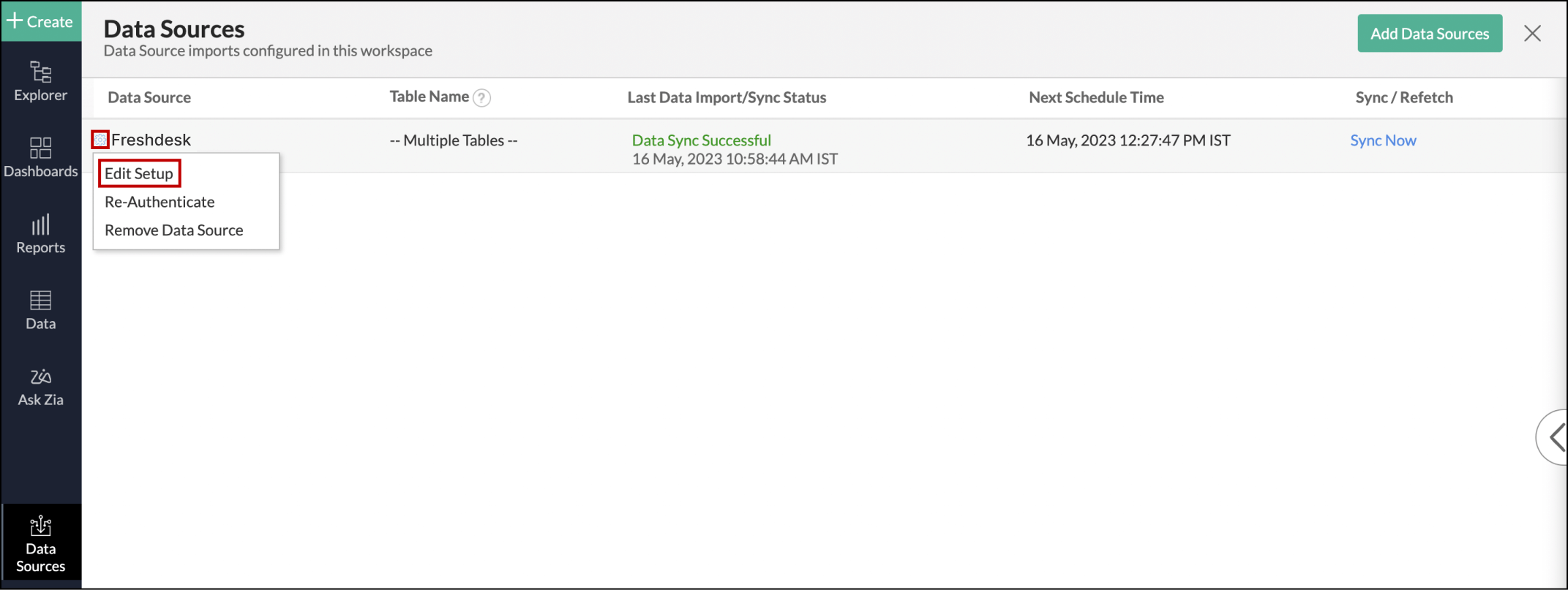This screenshot has width=1568, height=590.
Task: Close the Data Sources panel
Action: coord(1532,34)
